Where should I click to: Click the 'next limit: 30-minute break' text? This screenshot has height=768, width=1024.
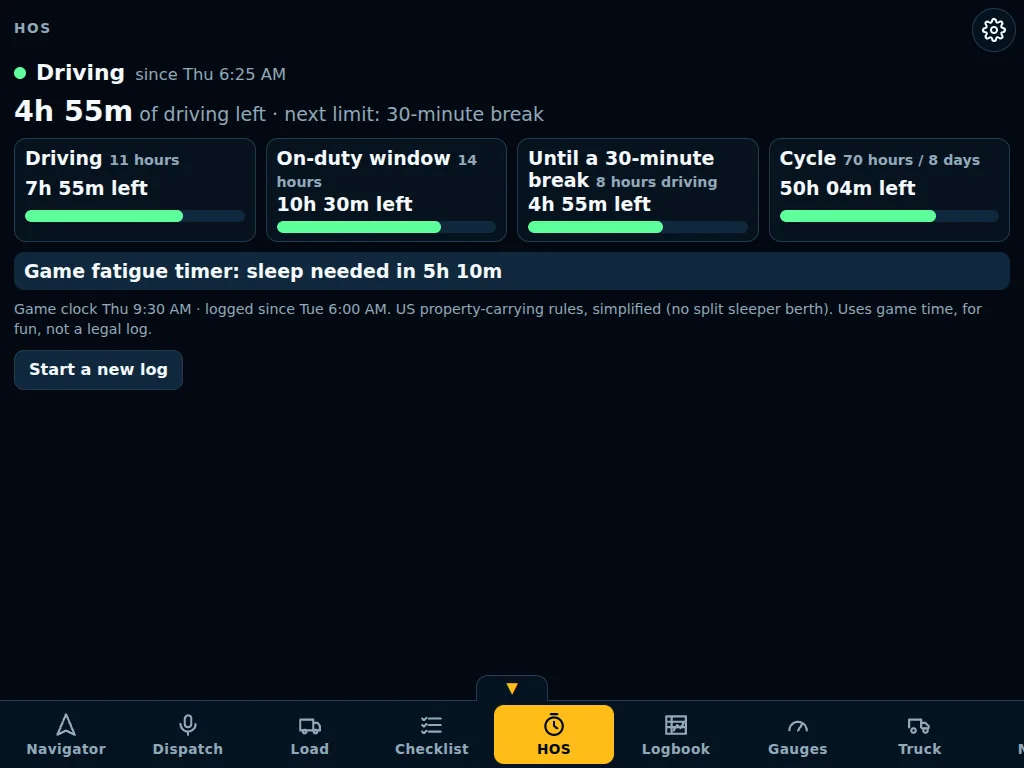[414, 114]
